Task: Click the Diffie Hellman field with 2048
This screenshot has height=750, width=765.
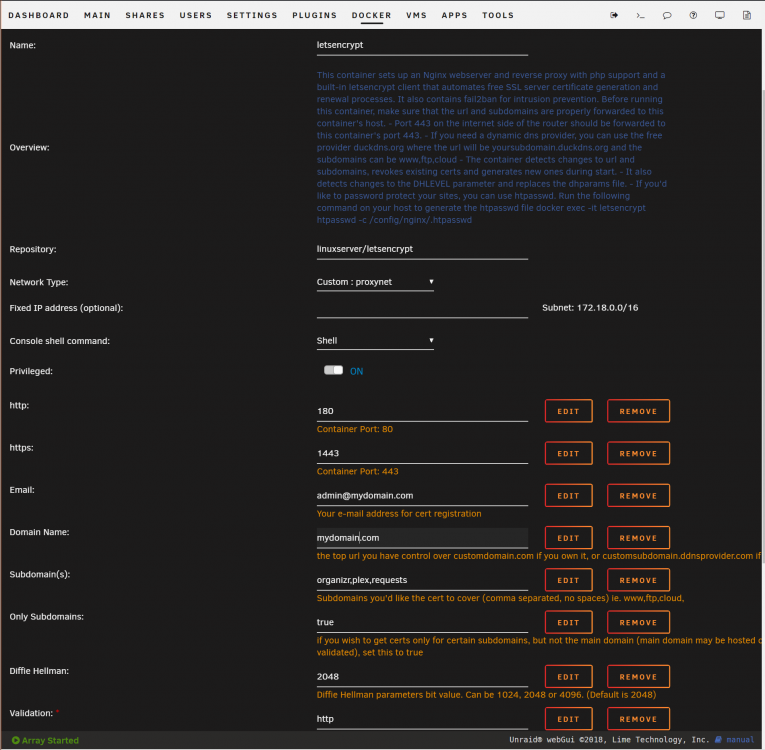Action: pos(422,677)
